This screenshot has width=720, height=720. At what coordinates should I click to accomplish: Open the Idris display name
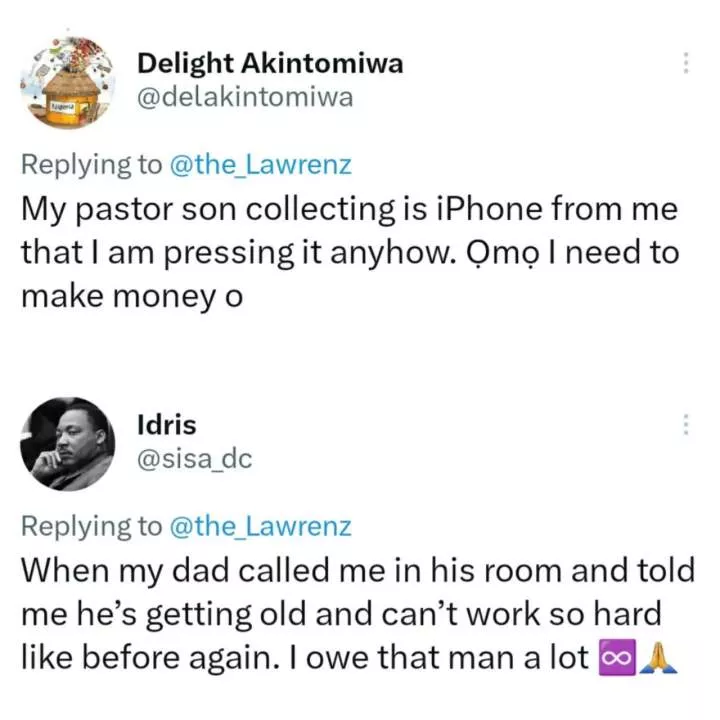tap(167, 425)
